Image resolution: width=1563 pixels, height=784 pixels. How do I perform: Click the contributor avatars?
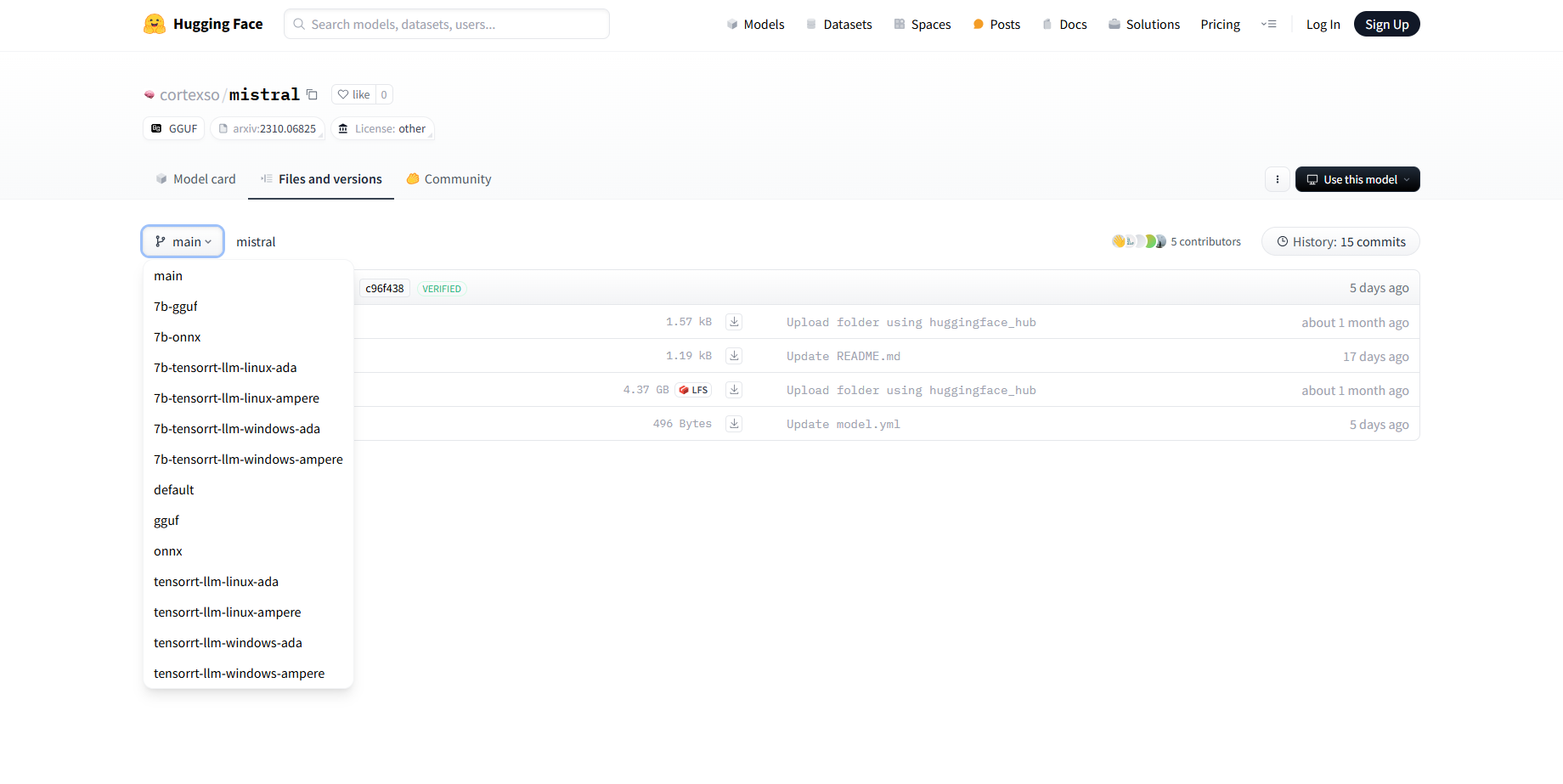click(x=1138, y=241)
